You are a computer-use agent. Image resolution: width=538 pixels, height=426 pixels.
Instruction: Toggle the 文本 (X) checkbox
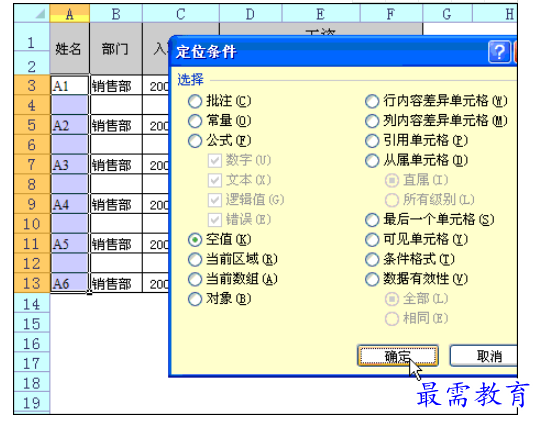(215, 180)
